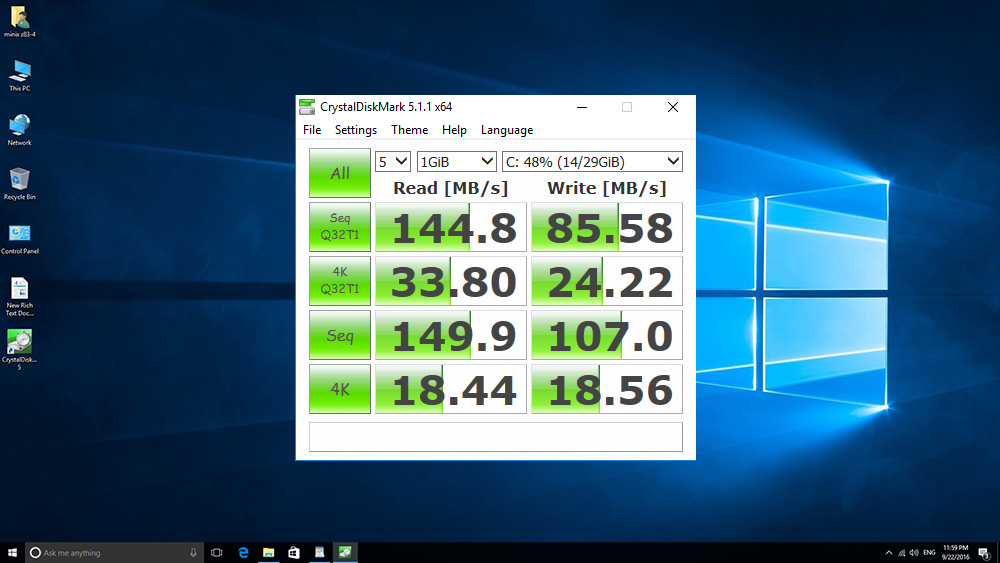Click the empty comment text field
The height and width of the screenshot is (563, 1000).
(496, 437)
